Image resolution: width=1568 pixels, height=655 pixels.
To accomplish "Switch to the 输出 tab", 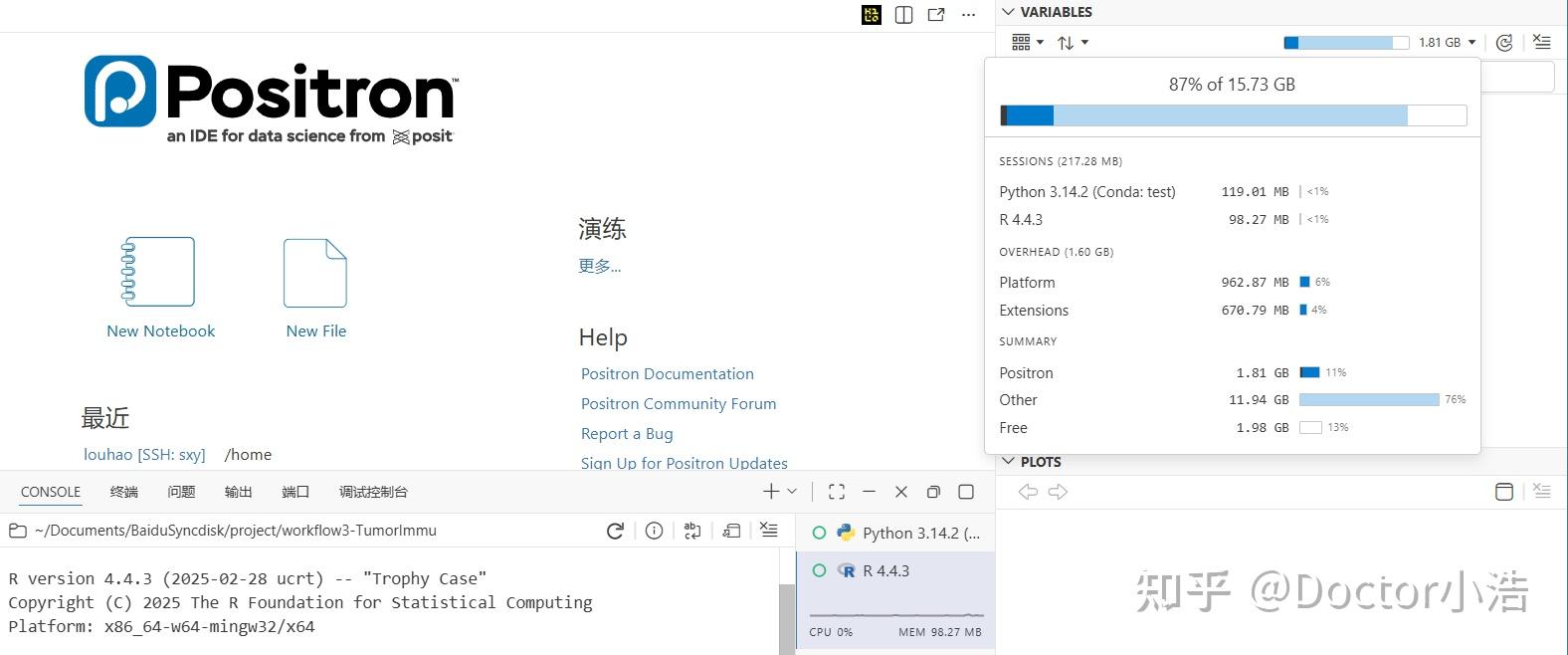I will point(239,492).
